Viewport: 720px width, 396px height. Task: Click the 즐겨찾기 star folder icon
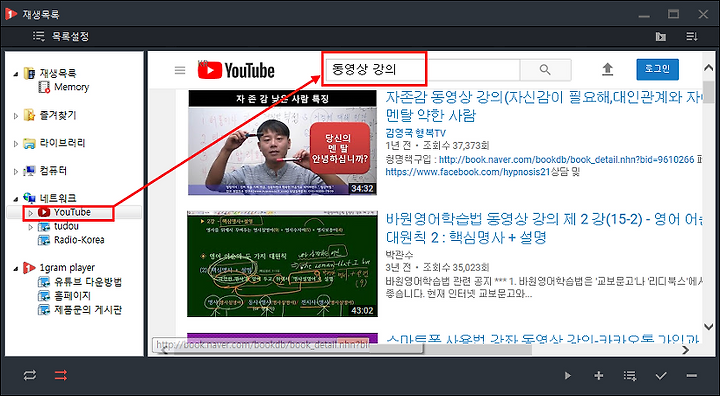click(x=29, y=115)
